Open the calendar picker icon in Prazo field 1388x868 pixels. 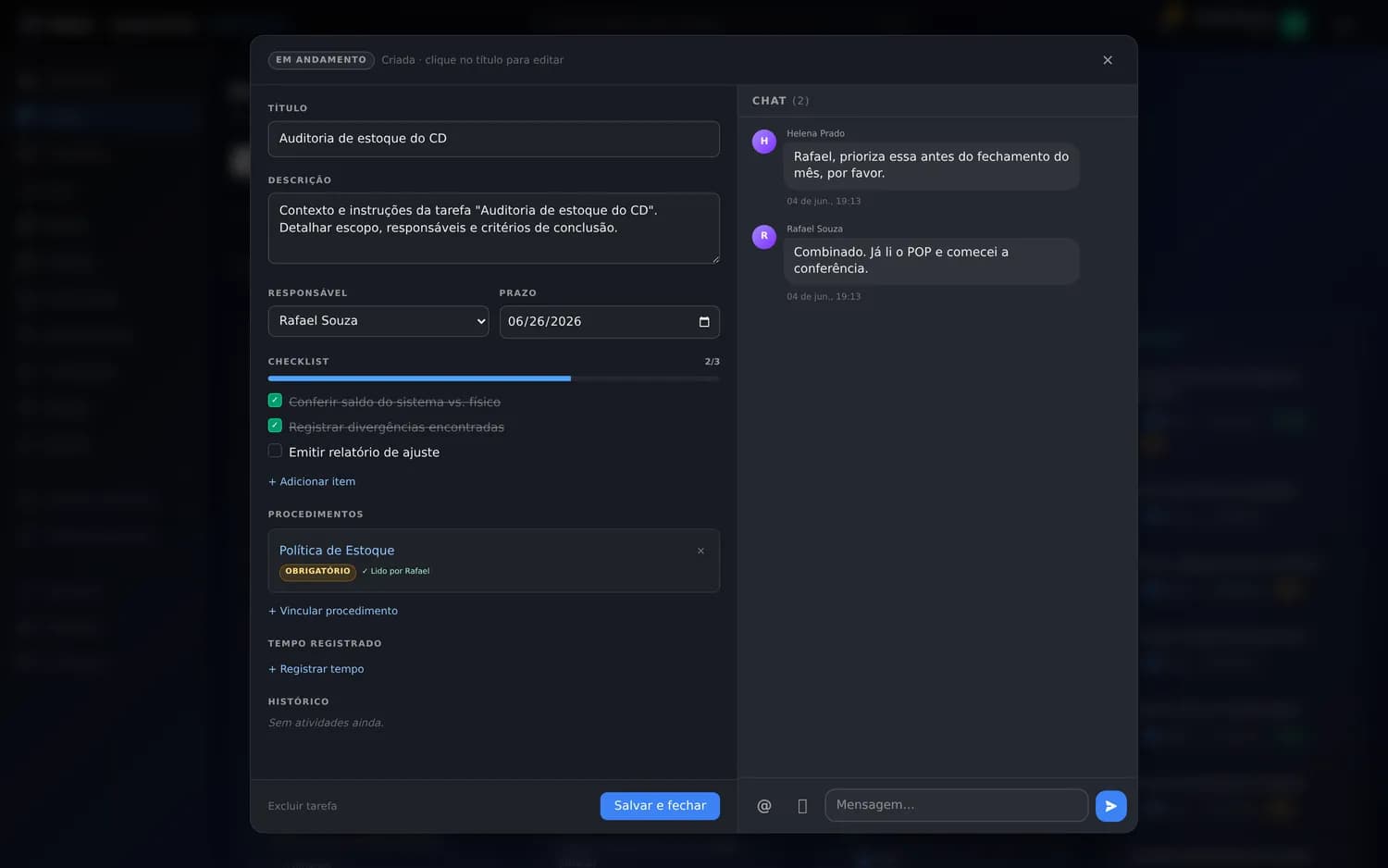click(704, 322)
